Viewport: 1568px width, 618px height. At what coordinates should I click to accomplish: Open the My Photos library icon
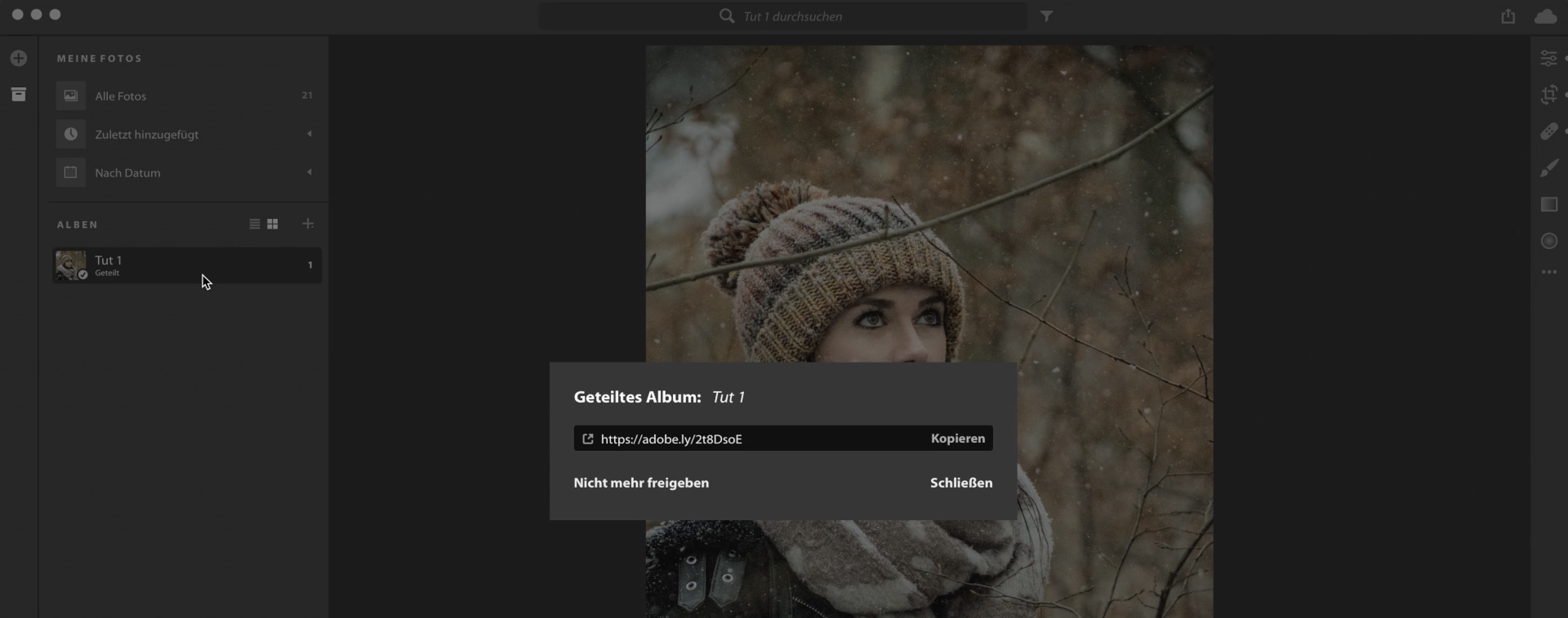click(19, 94)
